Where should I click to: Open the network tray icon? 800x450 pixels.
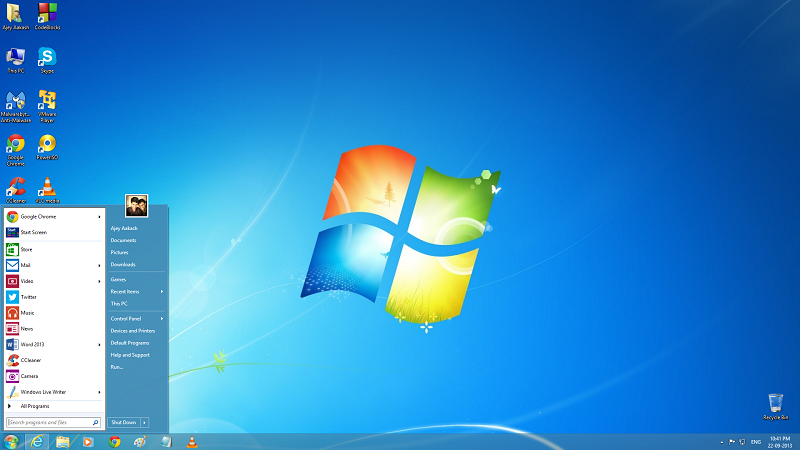point(742,442)
